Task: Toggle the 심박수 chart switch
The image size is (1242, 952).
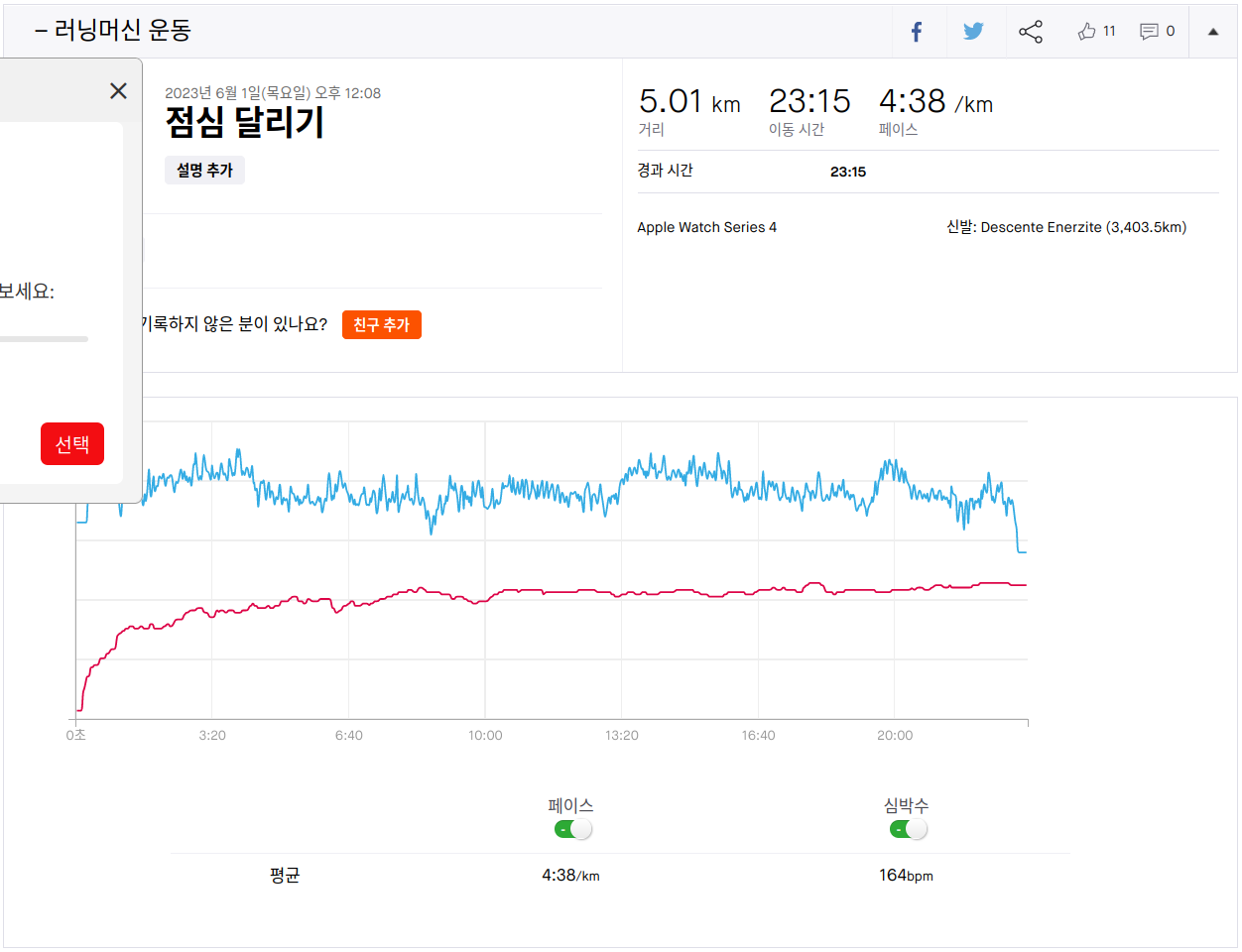Action: 908,829
